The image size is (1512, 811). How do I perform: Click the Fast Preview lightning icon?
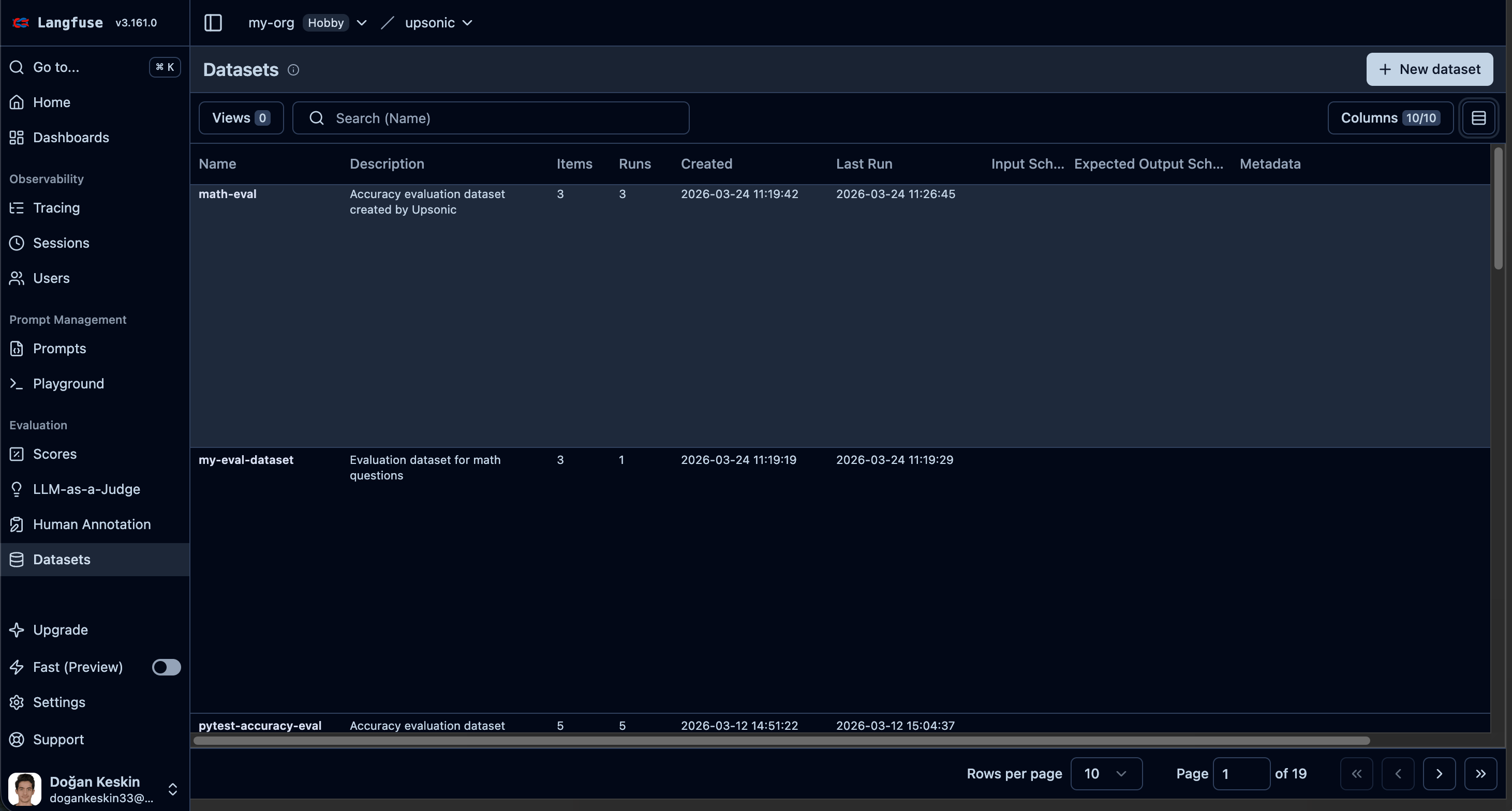(x=17, y=667)
